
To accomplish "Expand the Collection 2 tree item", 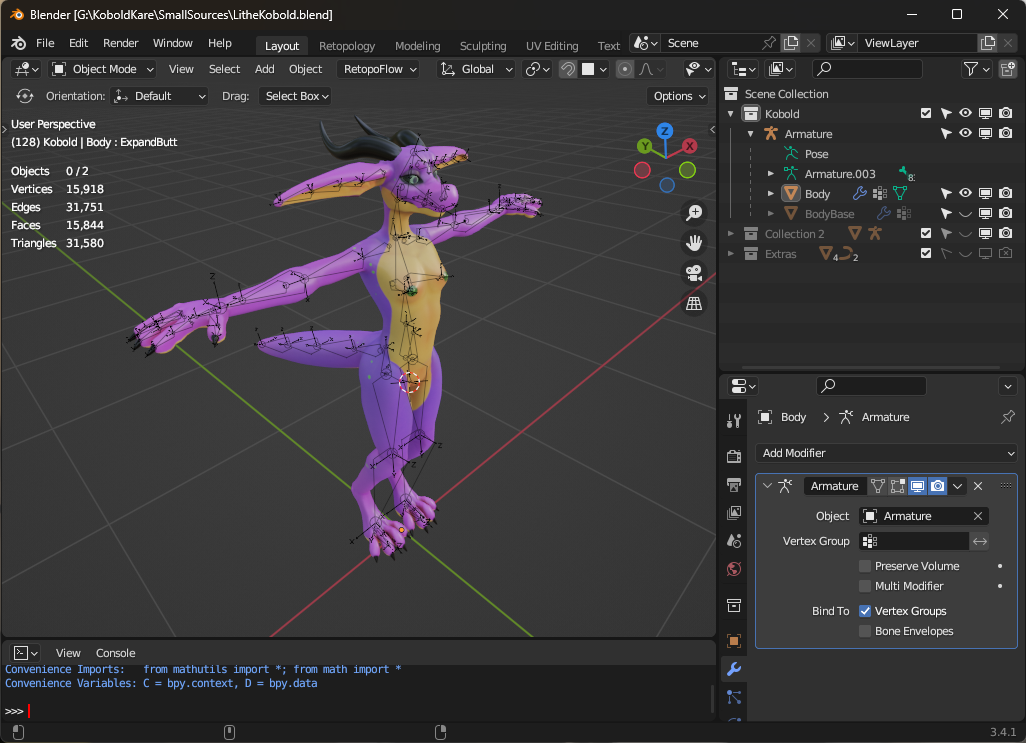I will tap(731, 233).
